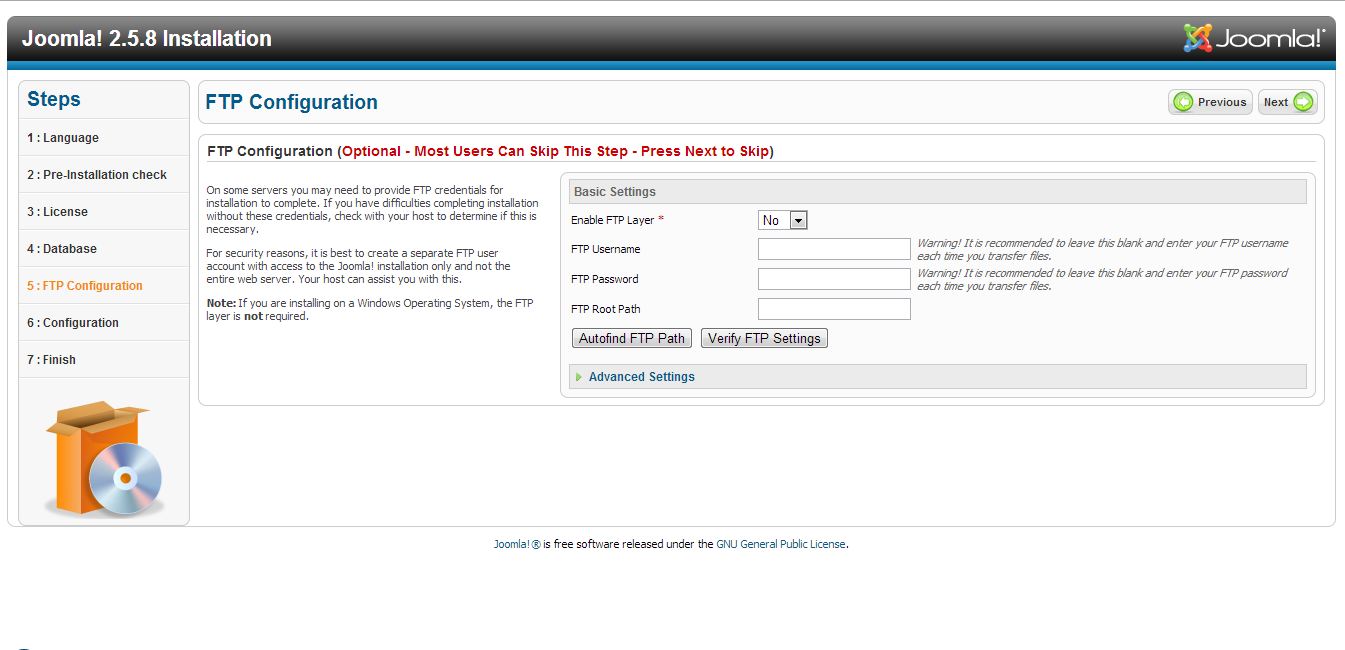Screen dimensions: 1345x650
Task: Click Autofind FTP Path button
Action: tap(632, 338)
